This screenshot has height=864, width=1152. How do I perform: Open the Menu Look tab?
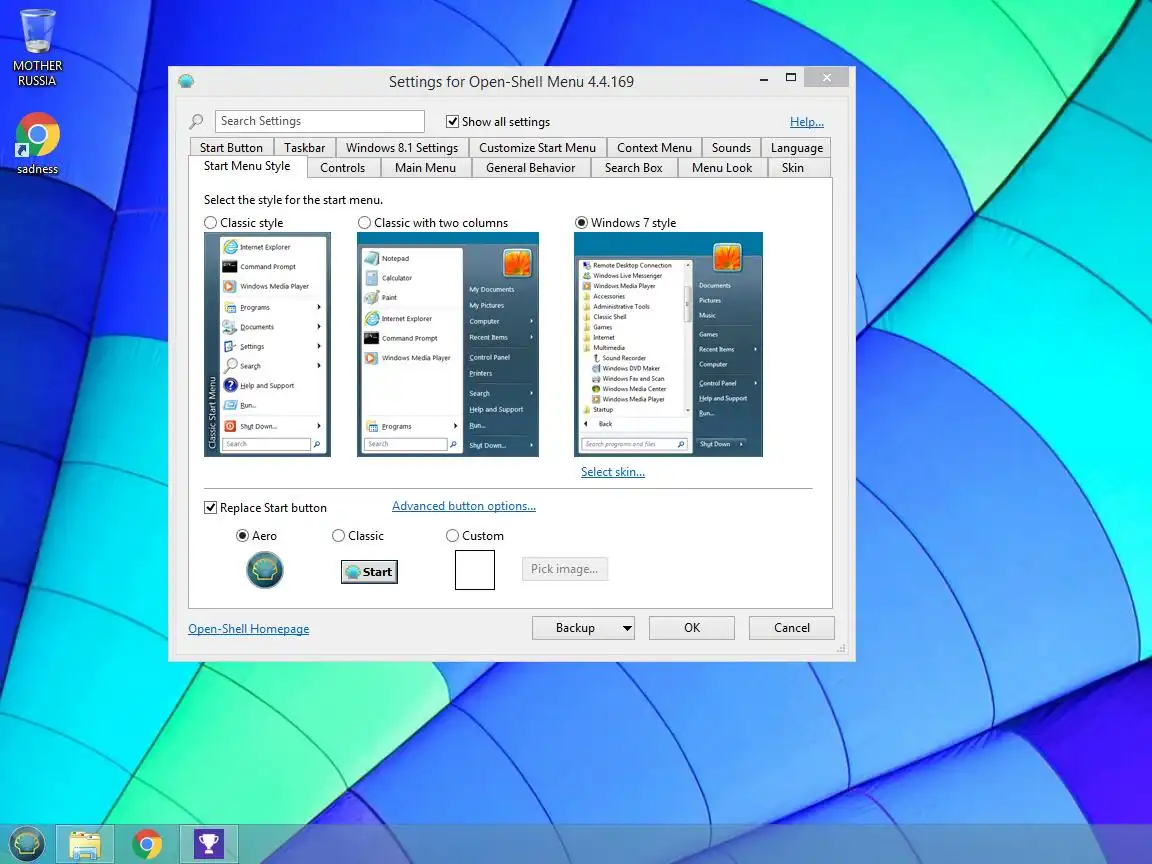(721, 168)
